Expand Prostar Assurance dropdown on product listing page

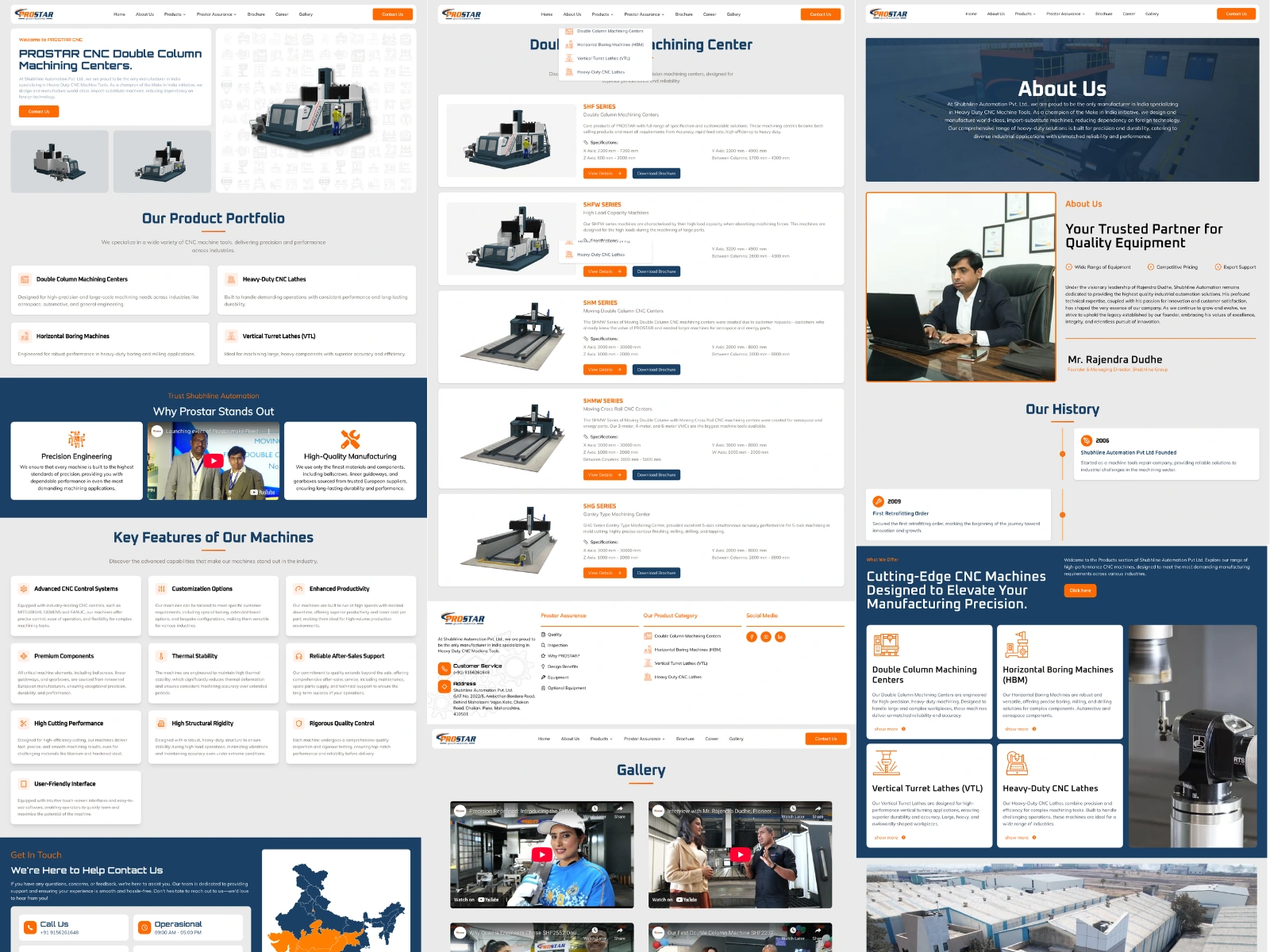645,14
